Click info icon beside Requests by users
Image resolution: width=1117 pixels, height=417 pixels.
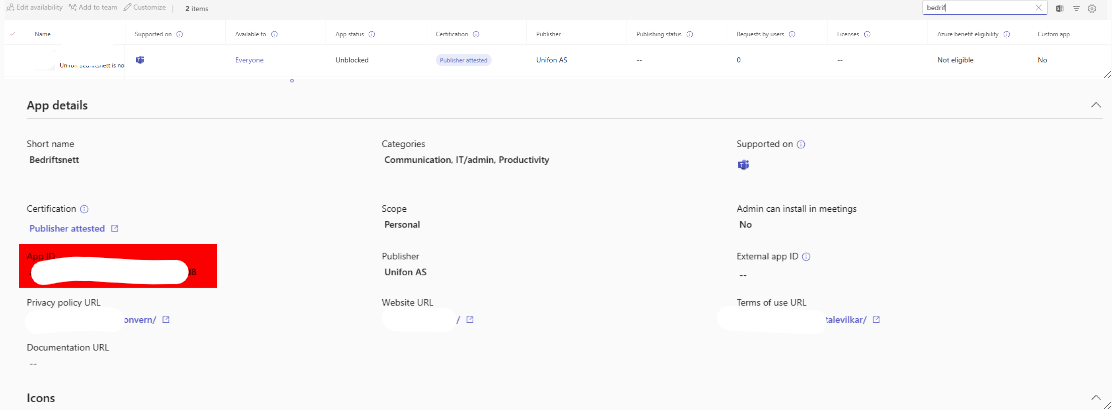789,34
